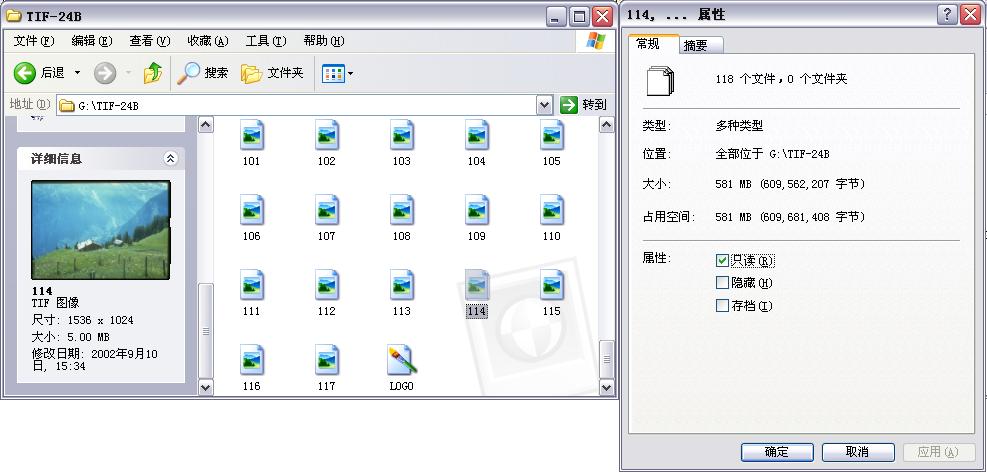Select image file 109
The image size is (987, 473).
coord(477,217)
